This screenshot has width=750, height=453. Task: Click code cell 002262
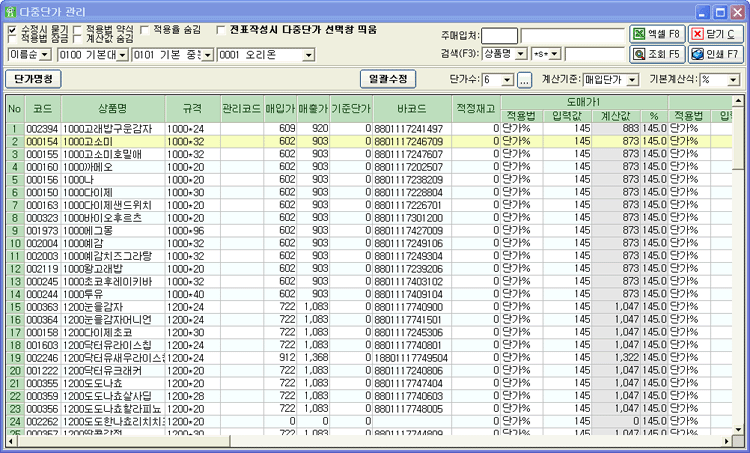click(x=43, y=422)
